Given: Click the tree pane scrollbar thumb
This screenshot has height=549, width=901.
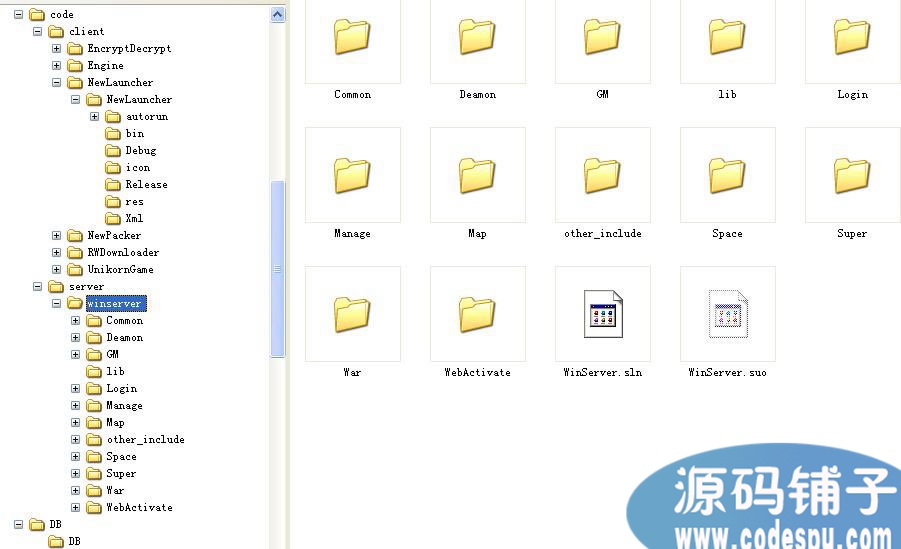Looking at the screenshot, I should tap(278, 268).
